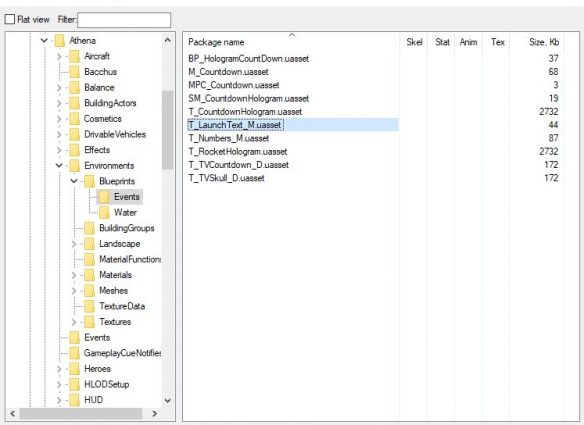
Task: Click the Tex column header
Action: (x=496, y=42)
